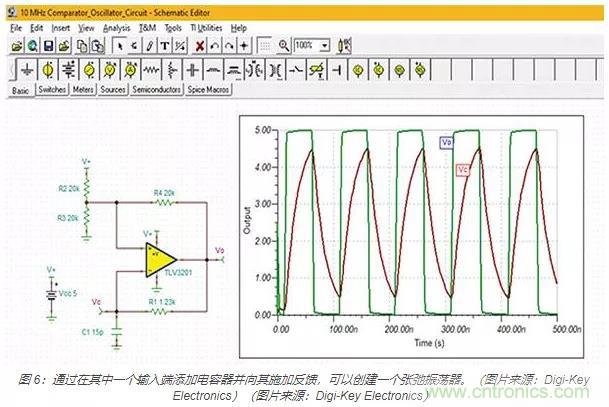Open the Analysis menu
Screen dimensions: 609x407
pyautogui.click(x=116, y=29)
